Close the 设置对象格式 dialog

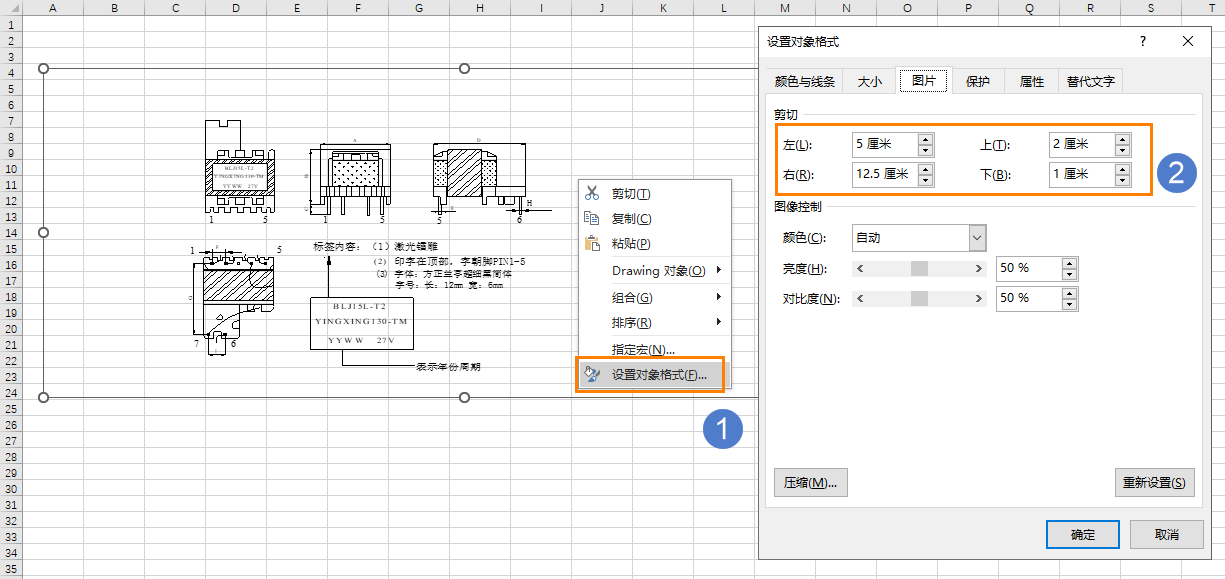(x=1188, y=41)
